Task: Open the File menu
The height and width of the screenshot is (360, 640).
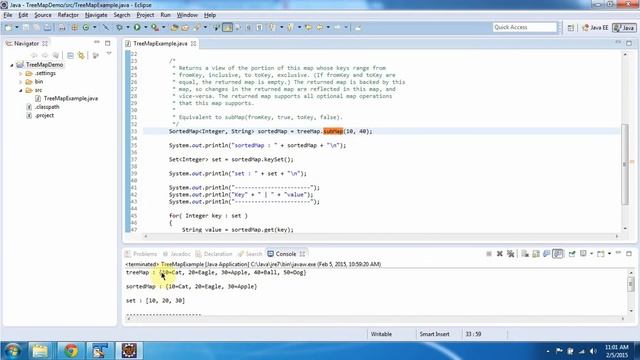Action: [x=8, y=15]
